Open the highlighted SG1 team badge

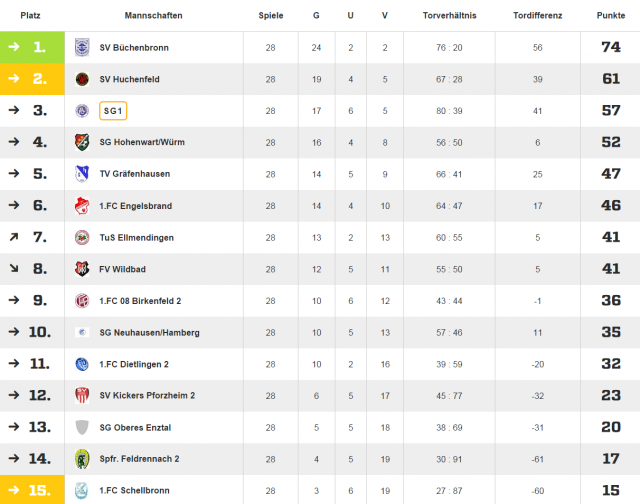tap(113, 111)
